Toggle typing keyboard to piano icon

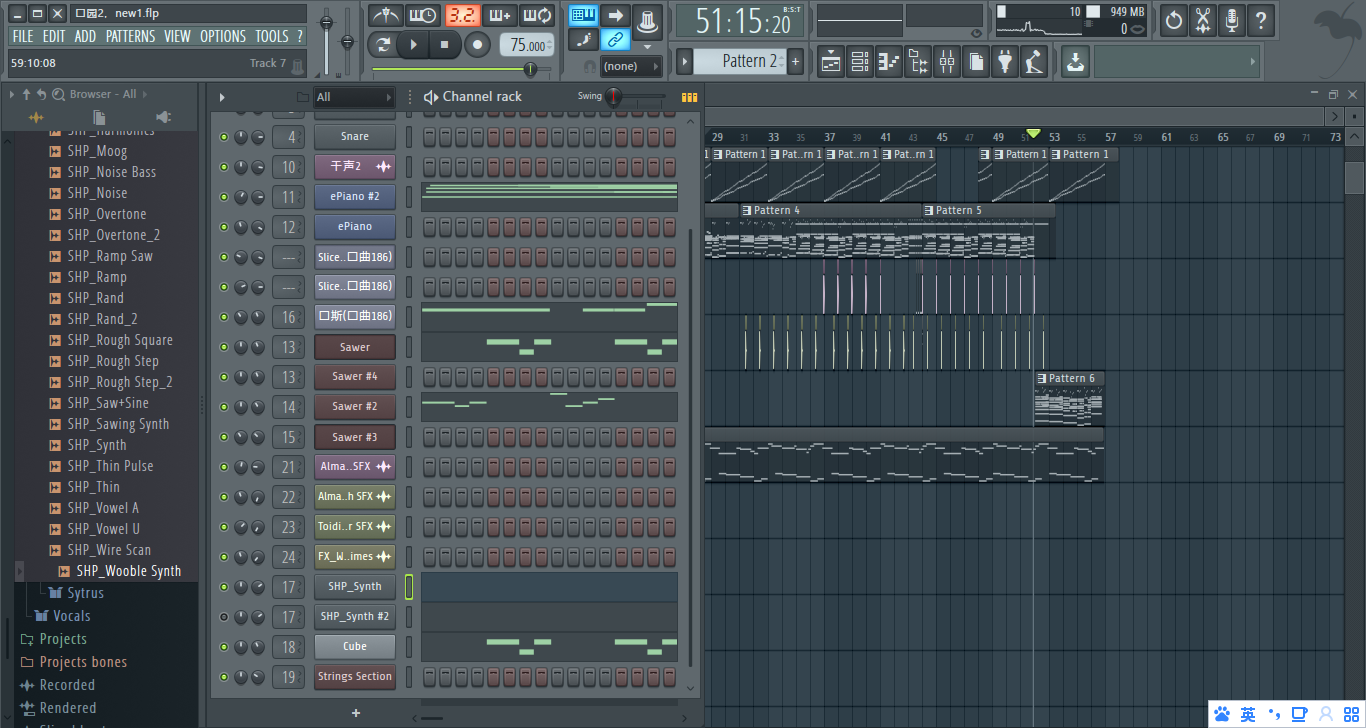[583, 15]
